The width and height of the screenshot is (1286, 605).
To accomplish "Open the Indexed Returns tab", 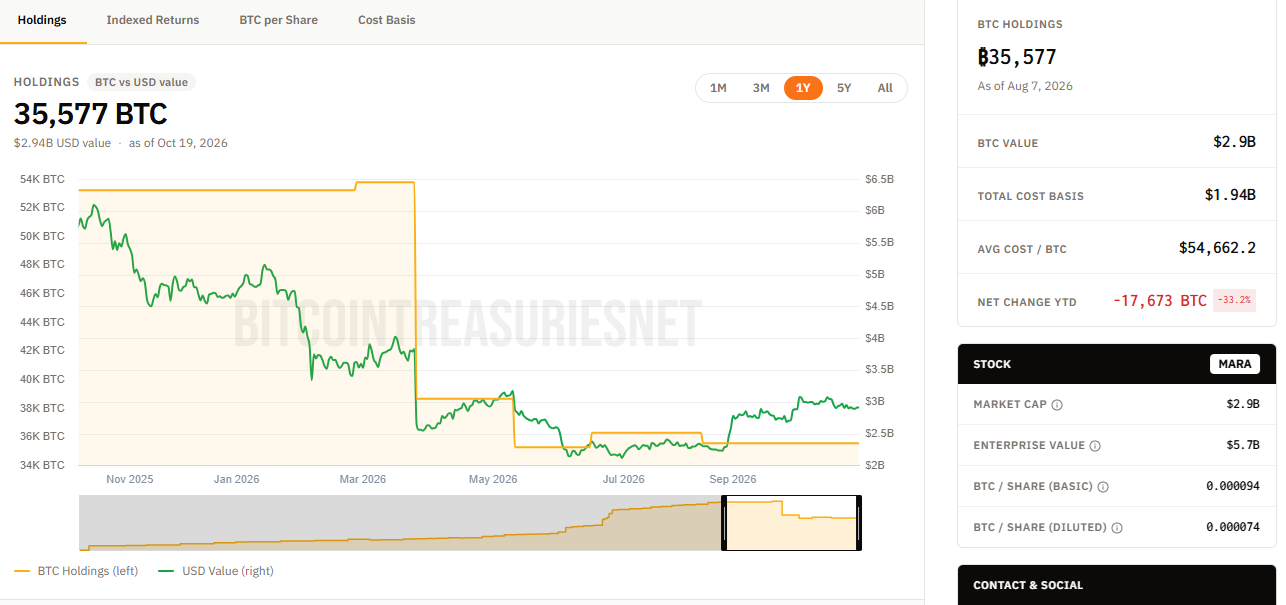I will (153, 20).
